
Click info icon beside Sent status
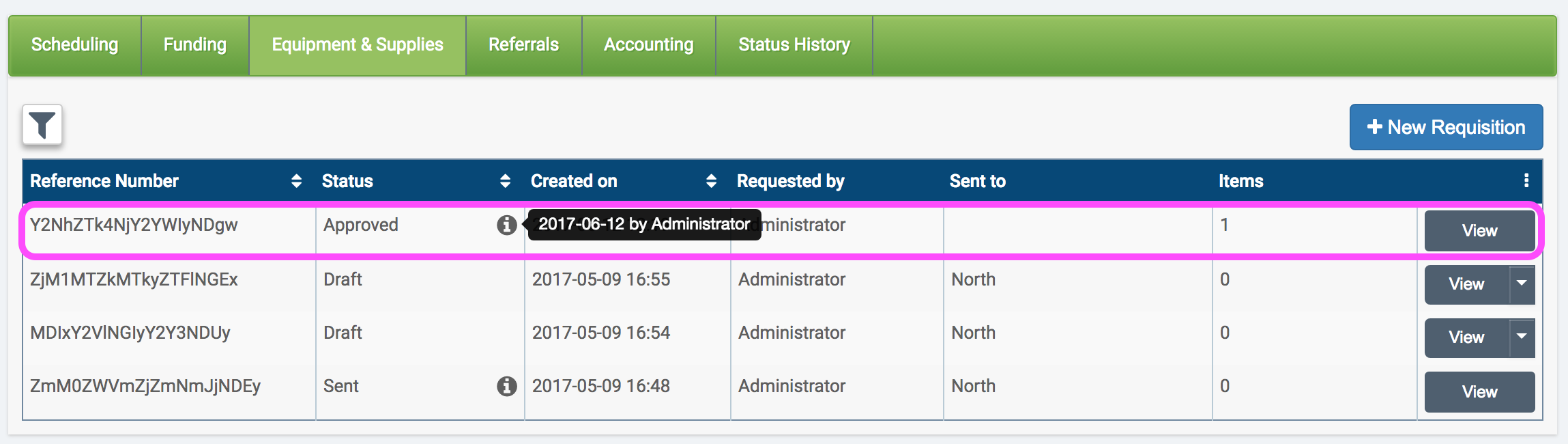coord(506,386)
